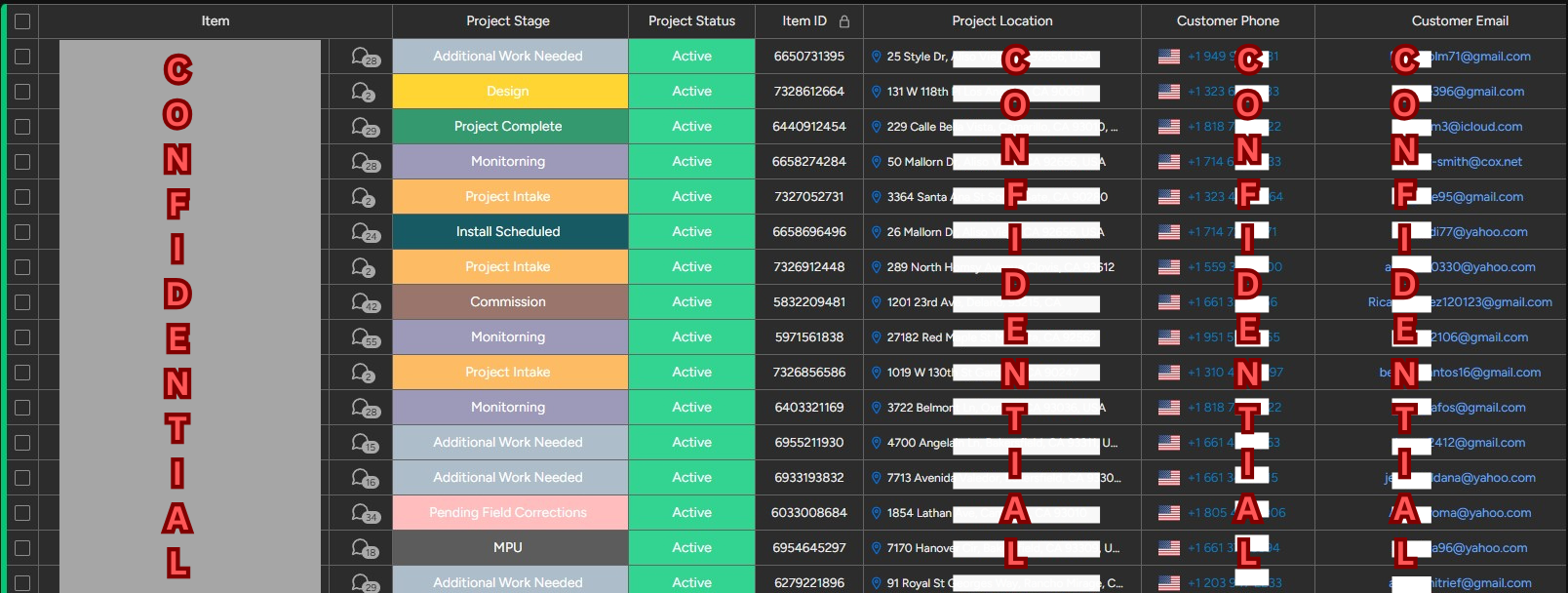Open email link ending ez120123@gmail.com
The height and width of the screenshot is (593, 1568).
(1460, 302)
